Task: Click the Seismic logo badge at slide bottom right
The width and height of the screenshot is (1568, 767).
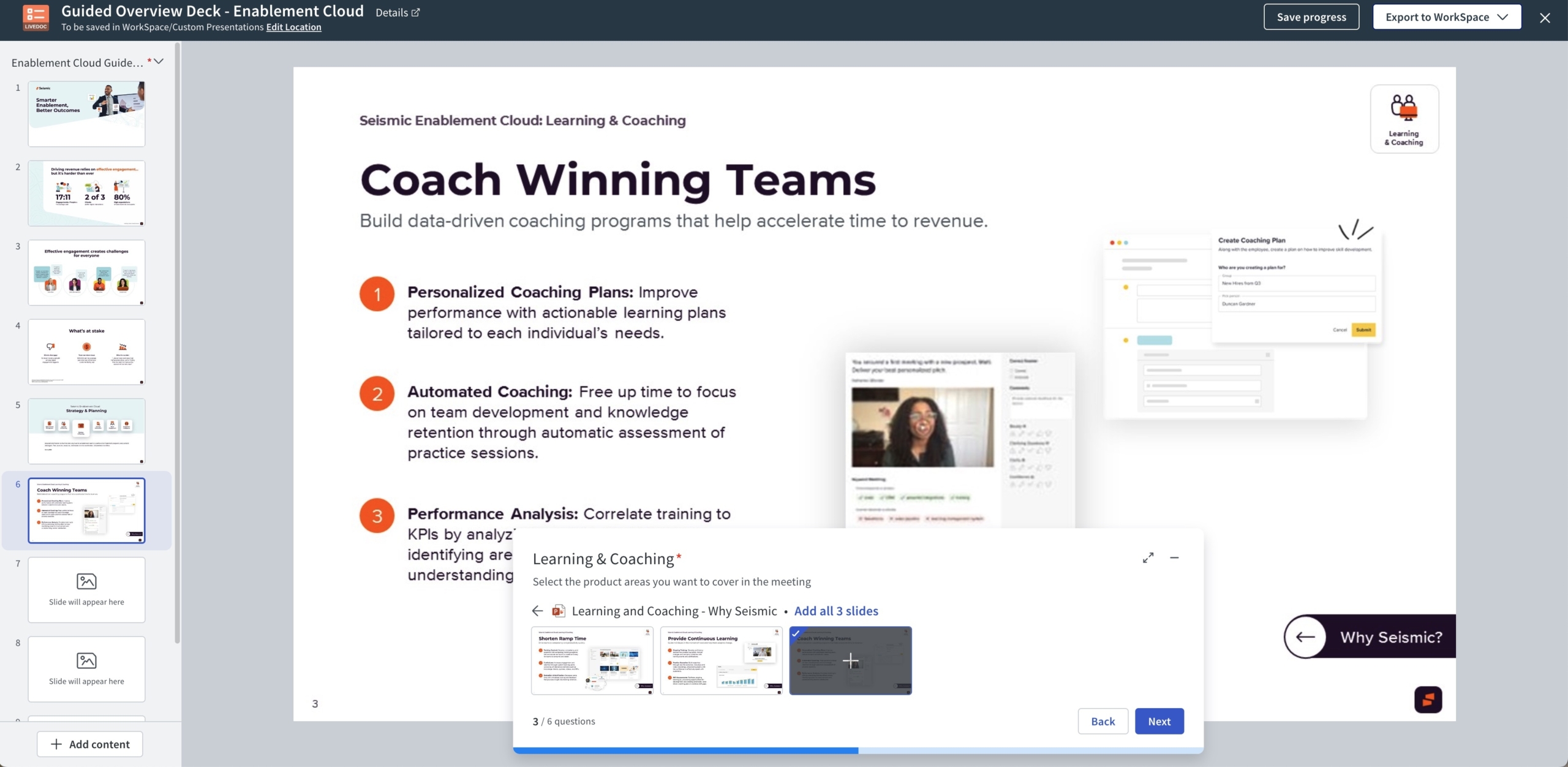Action: pos(1428,699)
